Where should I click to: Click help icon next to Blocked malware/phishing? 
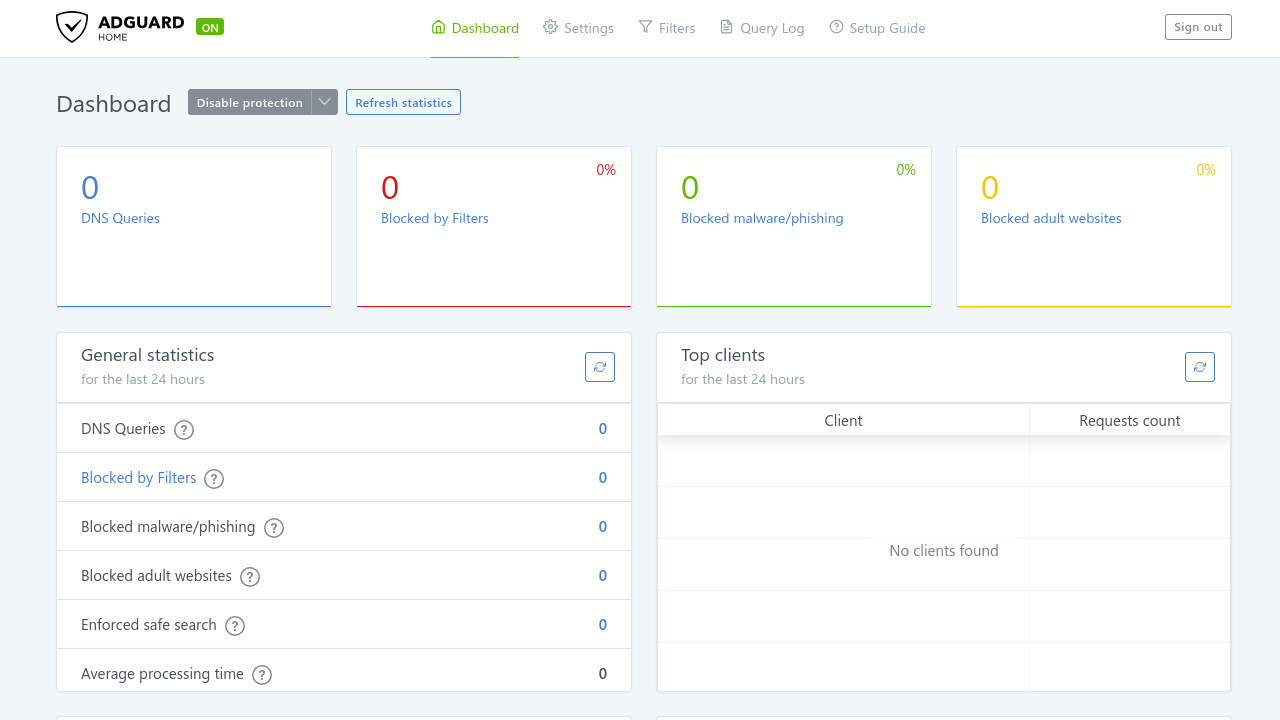274,528
